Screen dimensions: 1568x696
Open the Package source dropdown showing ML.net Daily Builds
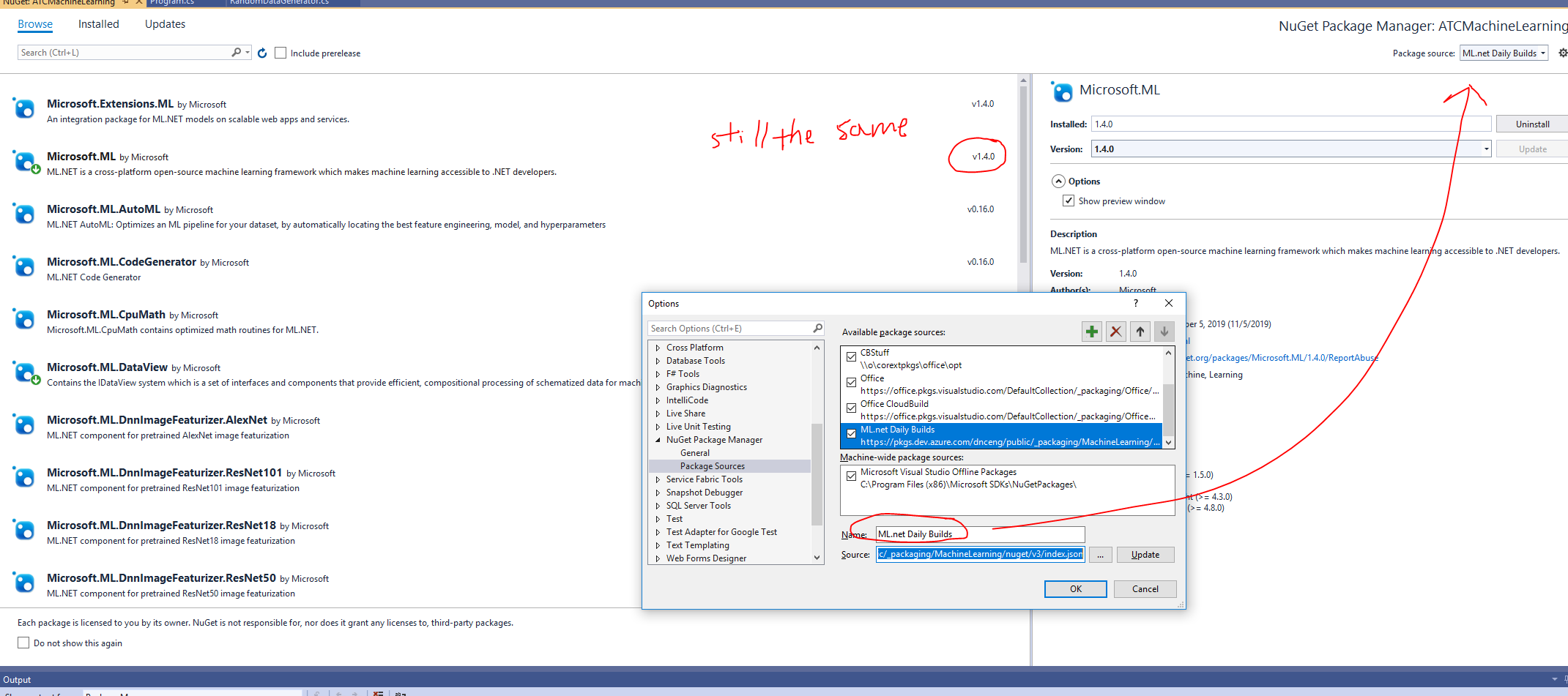click(1503, 52)
